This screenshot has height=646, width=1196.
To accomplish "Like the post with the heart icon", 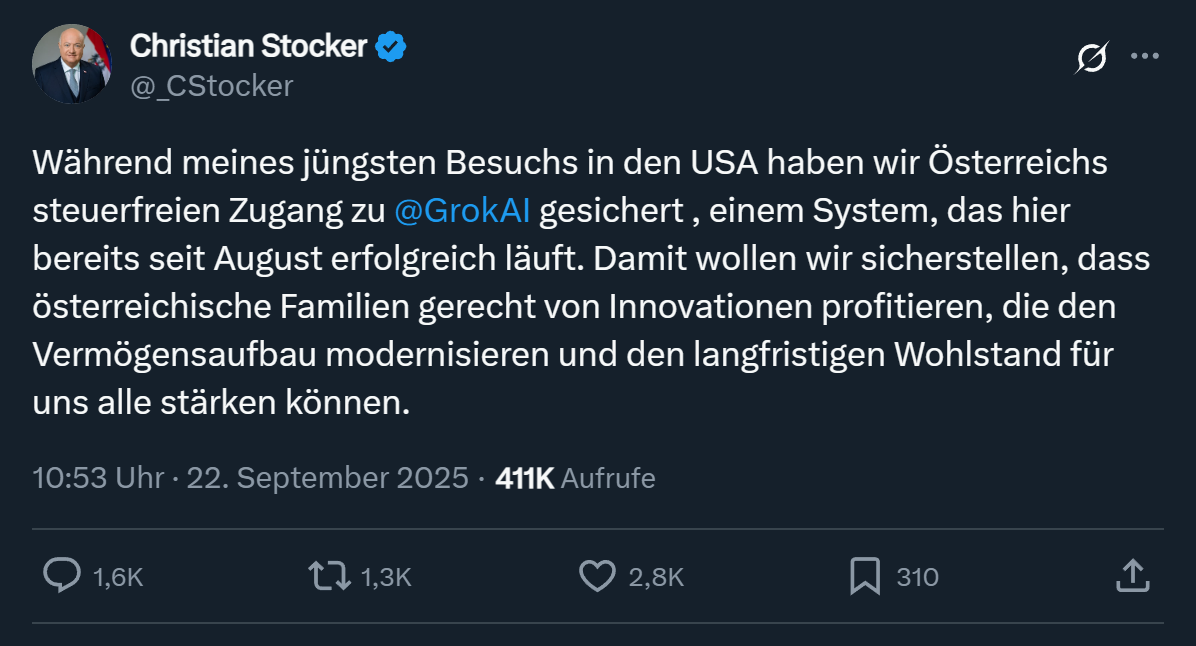I will pyautogui.click(x=597, y=576).
